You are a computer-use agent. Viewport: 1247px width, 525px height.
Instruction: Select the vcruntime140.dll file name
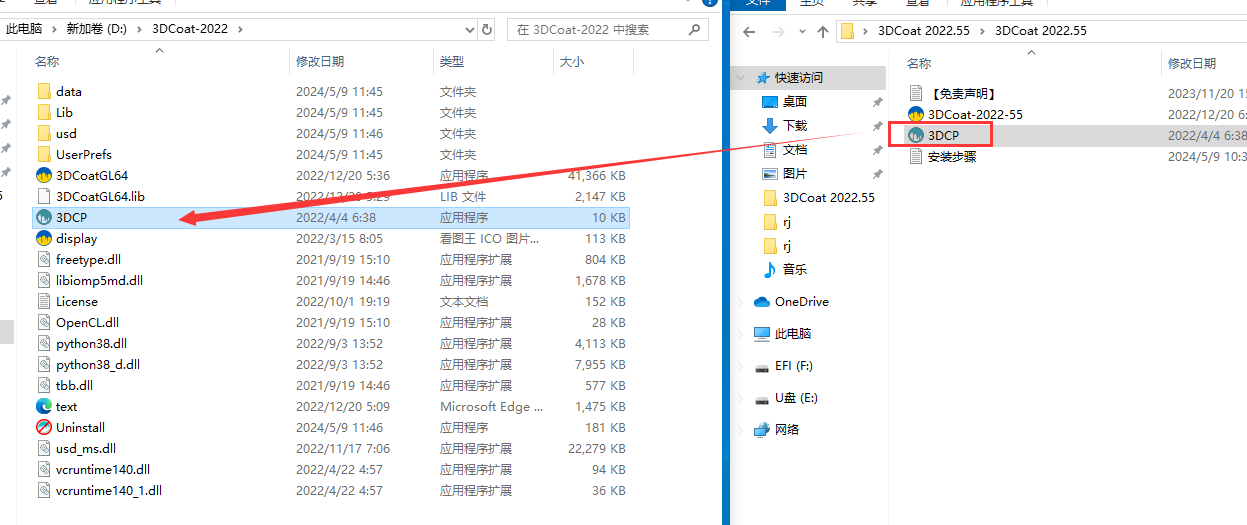click(x=103, y=469)
